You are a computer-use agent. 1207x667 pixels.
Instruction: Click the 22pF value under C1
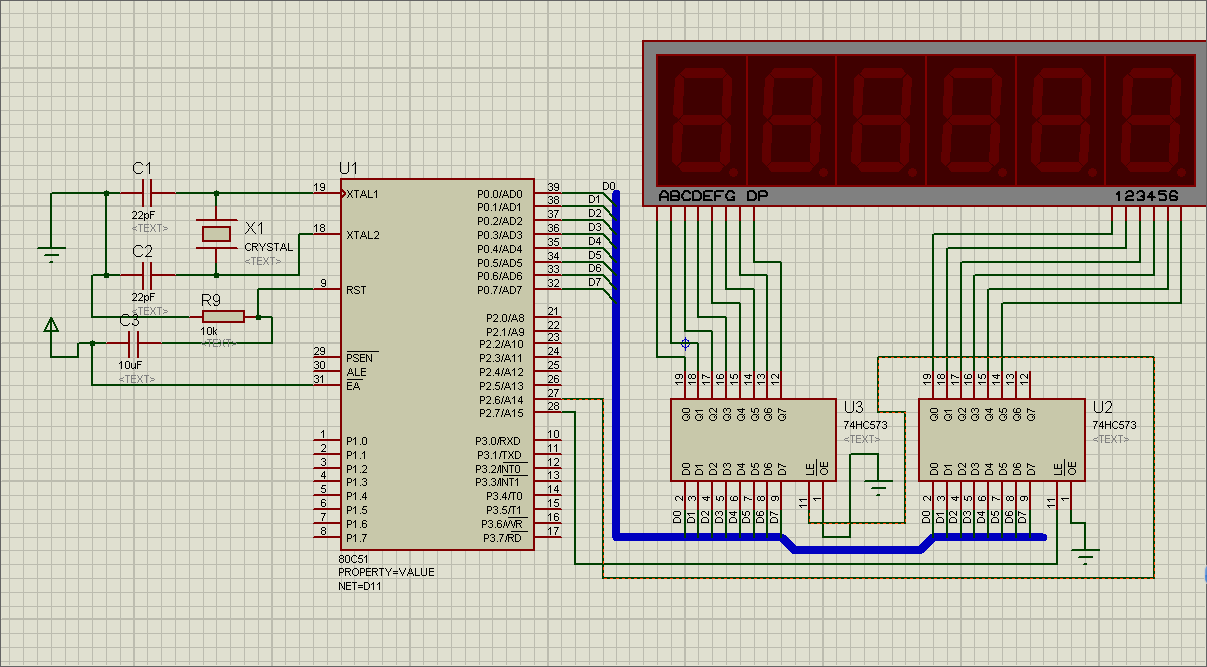pyautogui.click(x=143, y=215)
